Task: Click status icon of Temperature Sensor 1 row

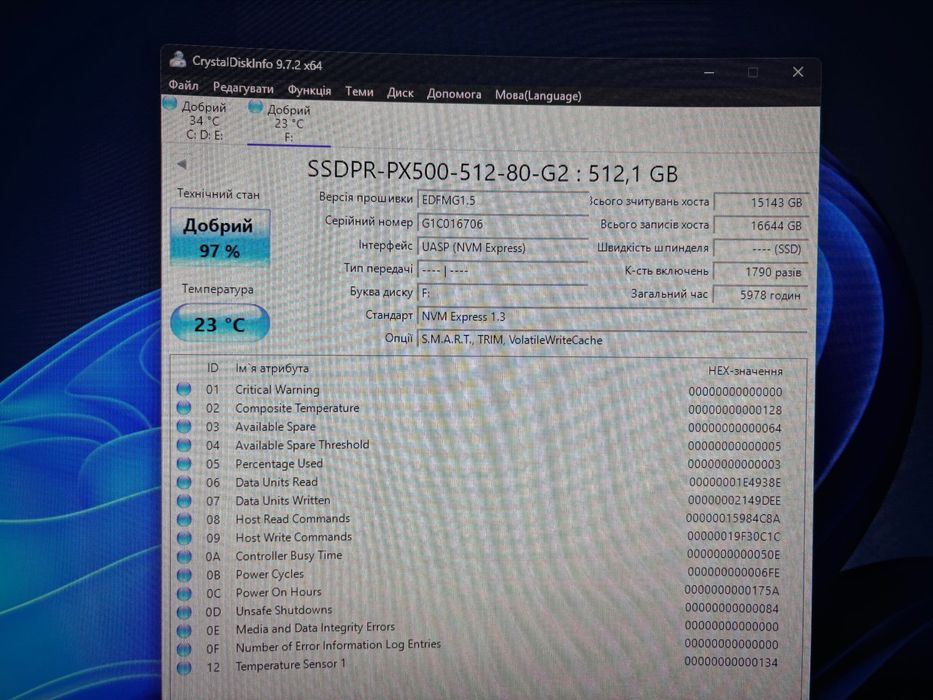Action: click(x=184, y=667)
